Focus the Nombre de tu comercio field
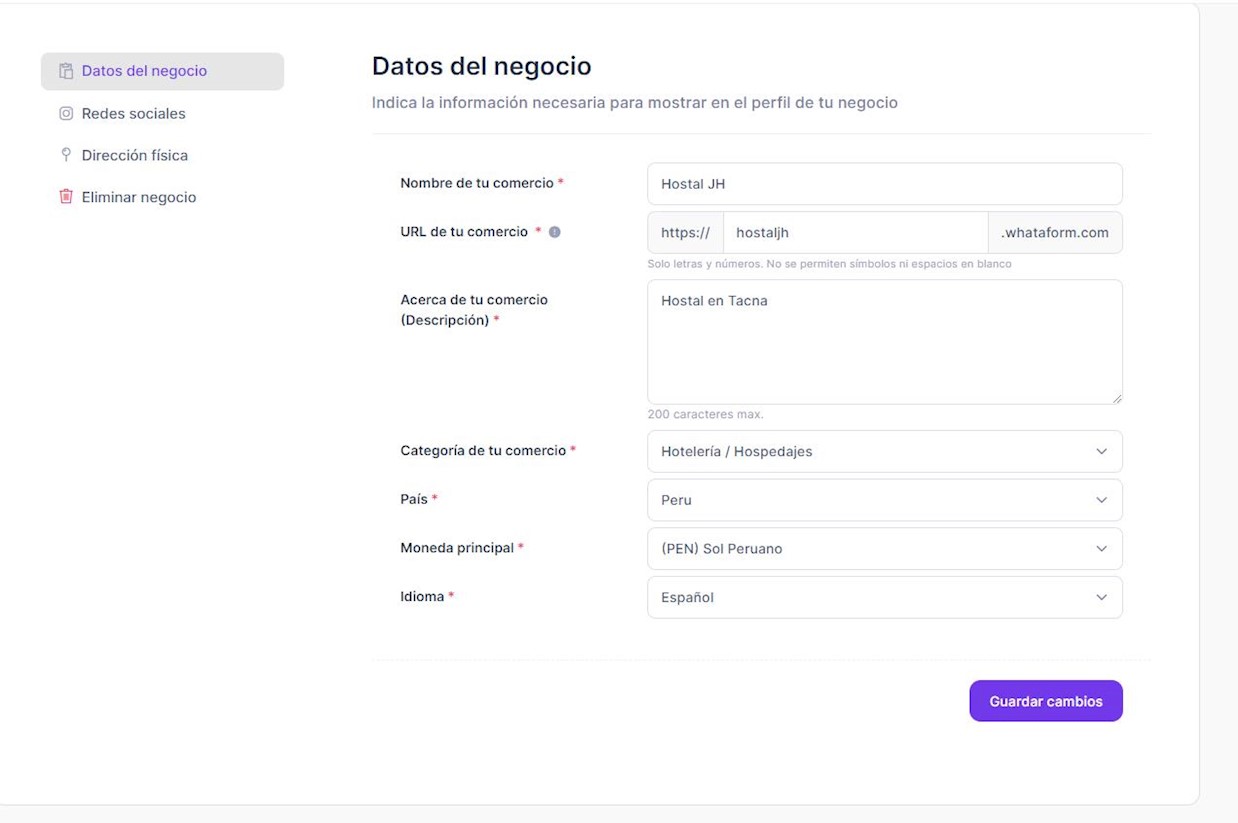The width and height of the screenshot is (1238, 823). click(884, 184)
